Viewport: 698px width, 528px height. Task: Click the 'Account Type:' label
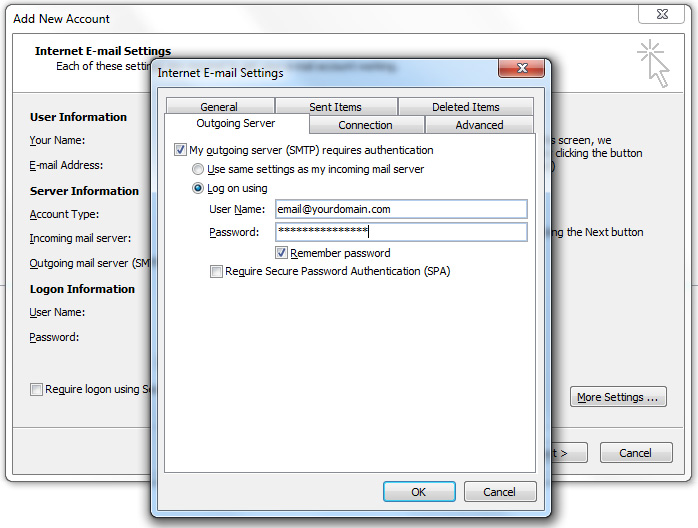coord(64,214)
